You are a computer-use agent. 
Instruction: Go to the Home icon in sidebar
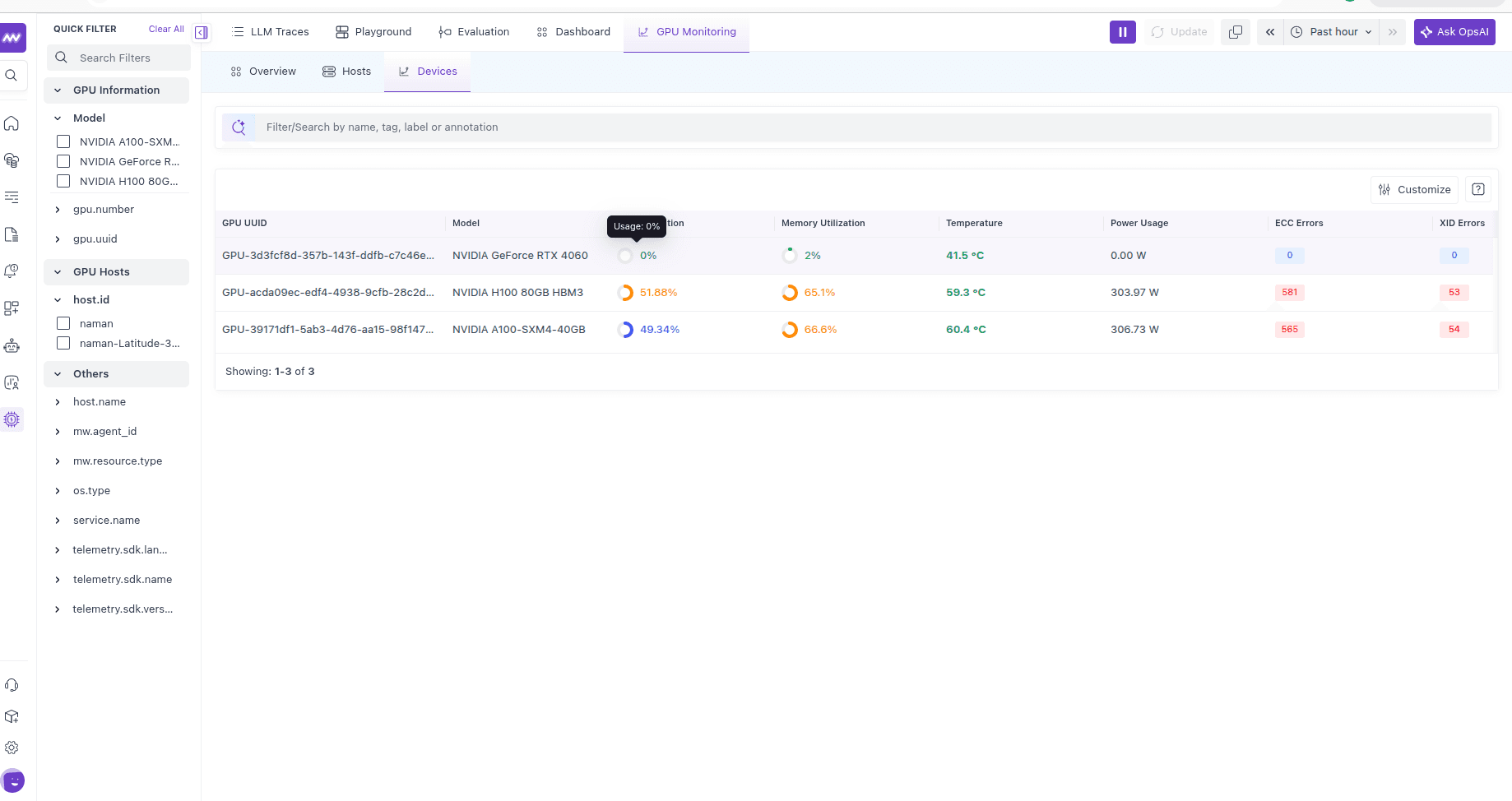(x=12, y=123)
